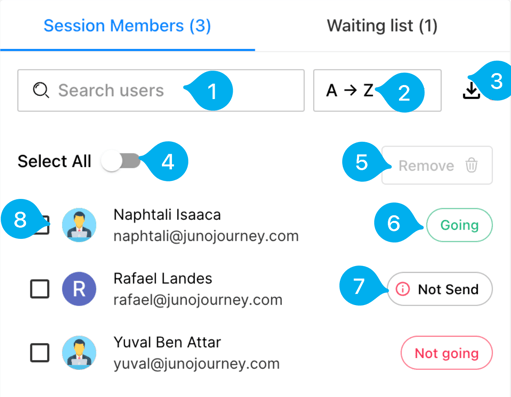Click Rafael Landes' purple R avatar
This screenshot has height=397, width=511.
79,289
